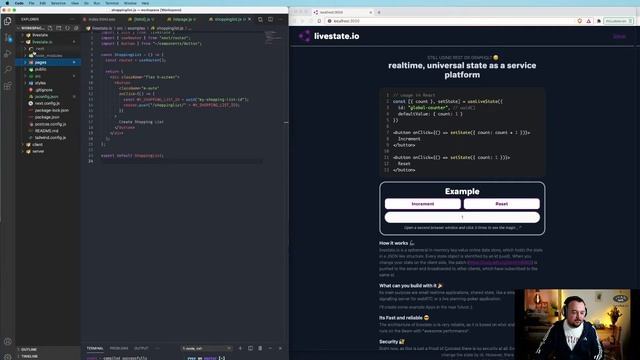640x360 pixels.
Task: Open the Extensions view icon
Action: click(8, 86)
